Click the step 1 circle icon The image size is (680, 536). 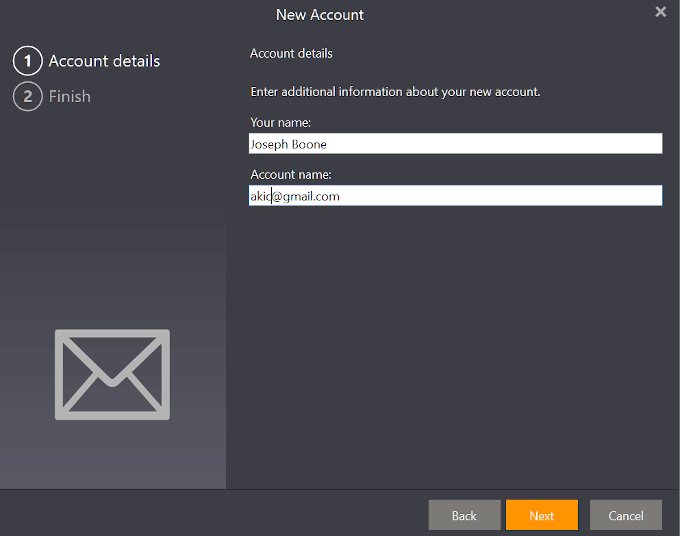(28, 61)
